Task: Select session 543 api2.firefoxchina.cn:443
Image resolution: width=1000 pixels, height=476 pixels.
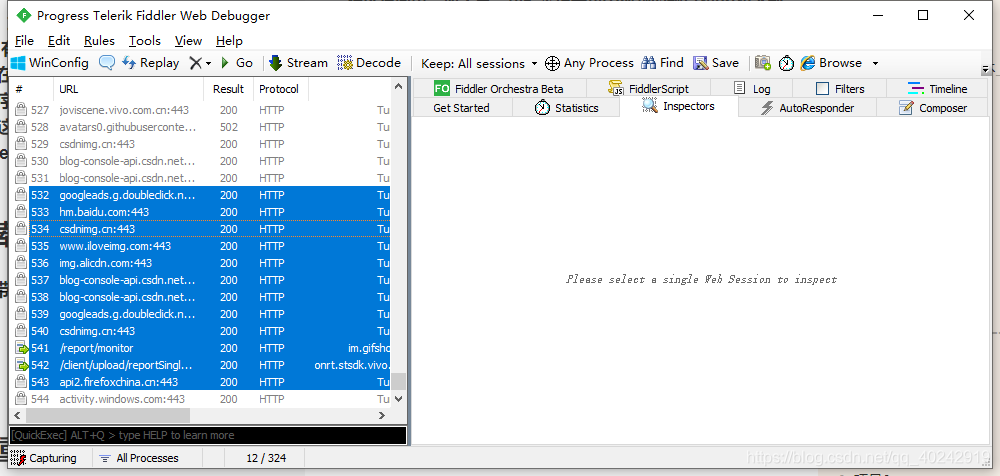Action: coord(201,382)
